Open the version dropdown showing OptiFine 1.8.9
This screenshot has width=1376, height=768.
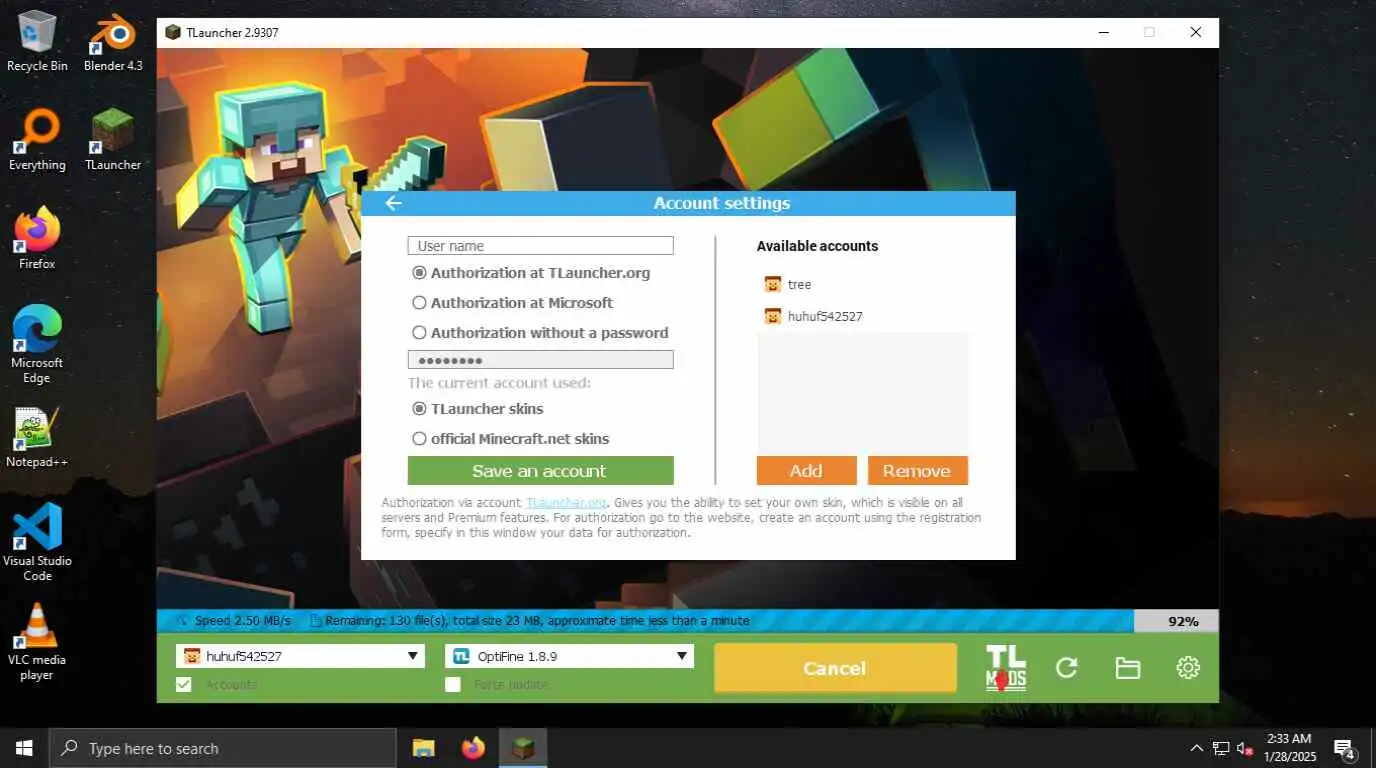[x=569, y=656]
